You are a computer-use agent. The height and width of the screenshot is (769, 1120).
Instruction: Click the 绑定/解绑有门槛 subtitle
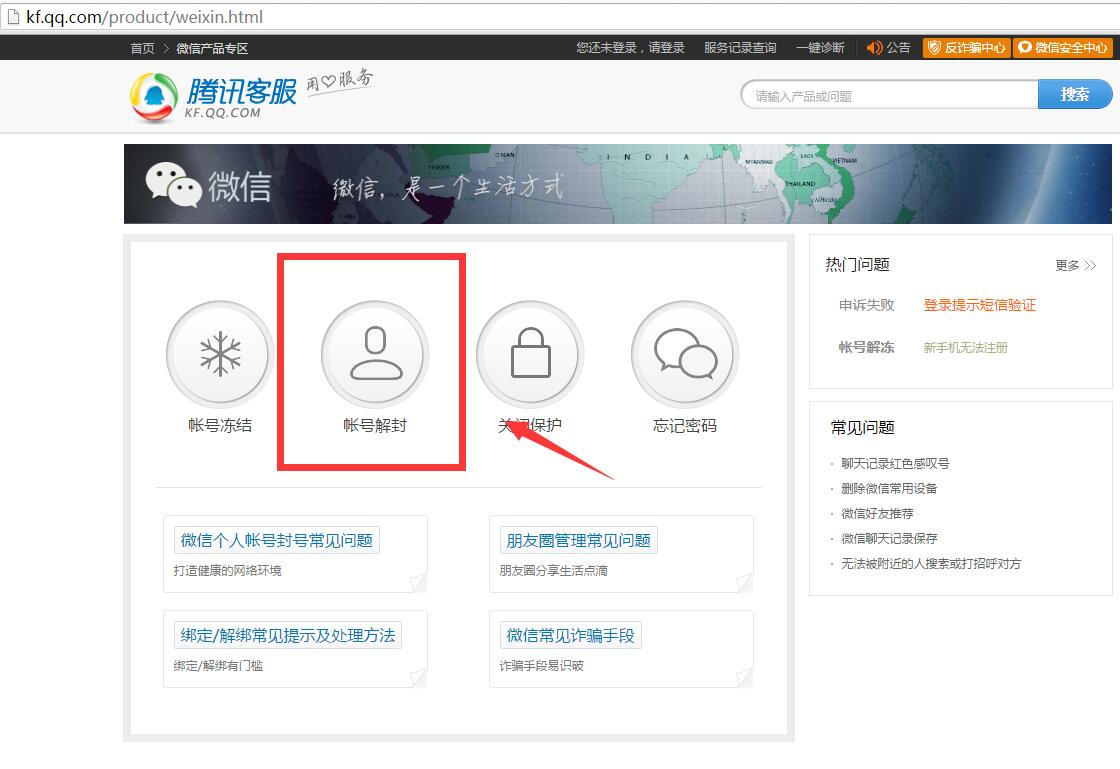coord(218,665)
